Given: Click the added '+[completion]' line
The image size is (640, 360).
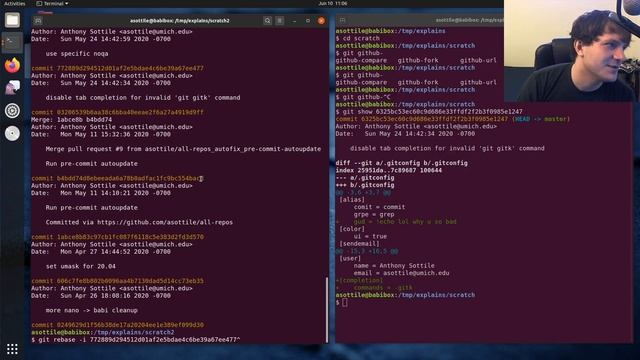Looking at the screenshot, I should tap(359, 281).
